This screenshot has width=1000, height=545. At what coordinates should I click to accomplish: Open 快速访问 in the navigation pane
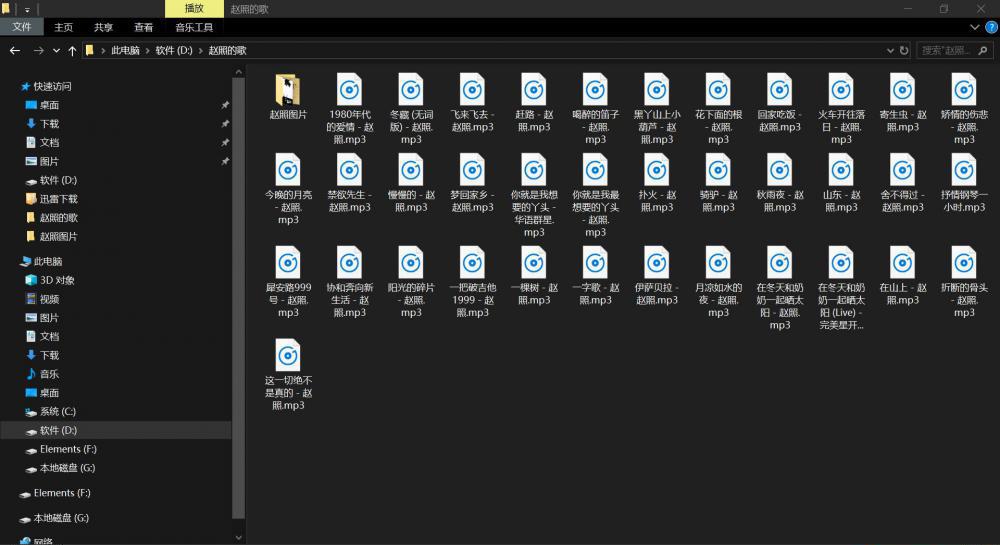(52, 86)
